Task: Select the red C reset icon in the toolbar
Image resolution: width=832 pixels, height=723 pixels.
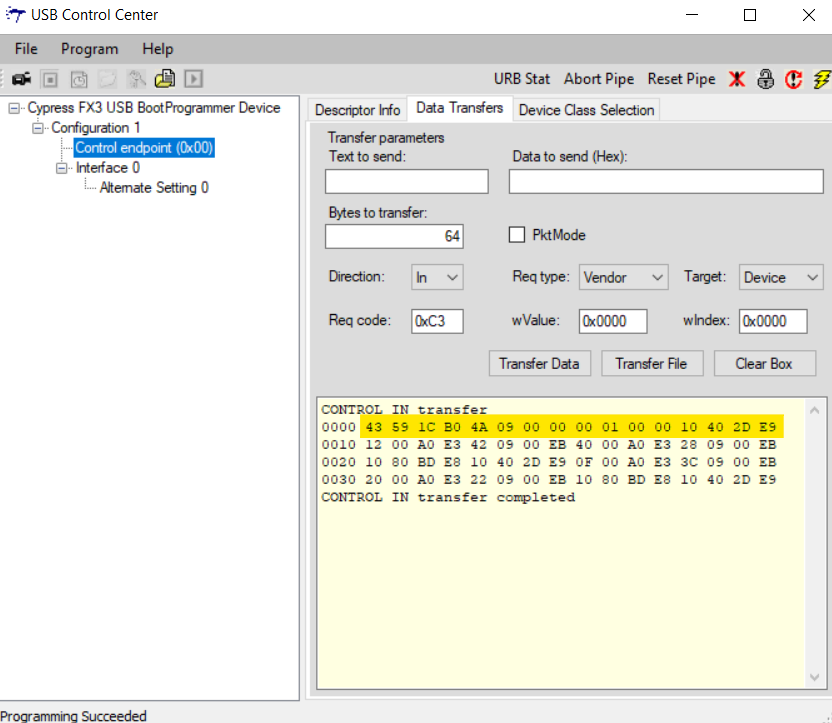Action: [x=793, y=79]
